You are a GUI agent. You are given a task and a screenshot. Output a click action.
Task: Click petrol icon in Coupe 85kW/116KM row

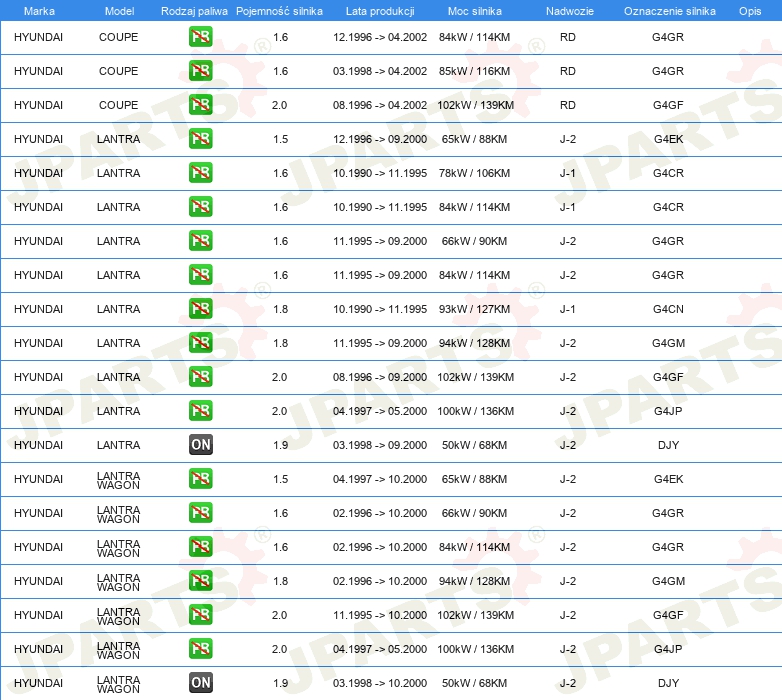pyautogui.click(x=200, y=71)
